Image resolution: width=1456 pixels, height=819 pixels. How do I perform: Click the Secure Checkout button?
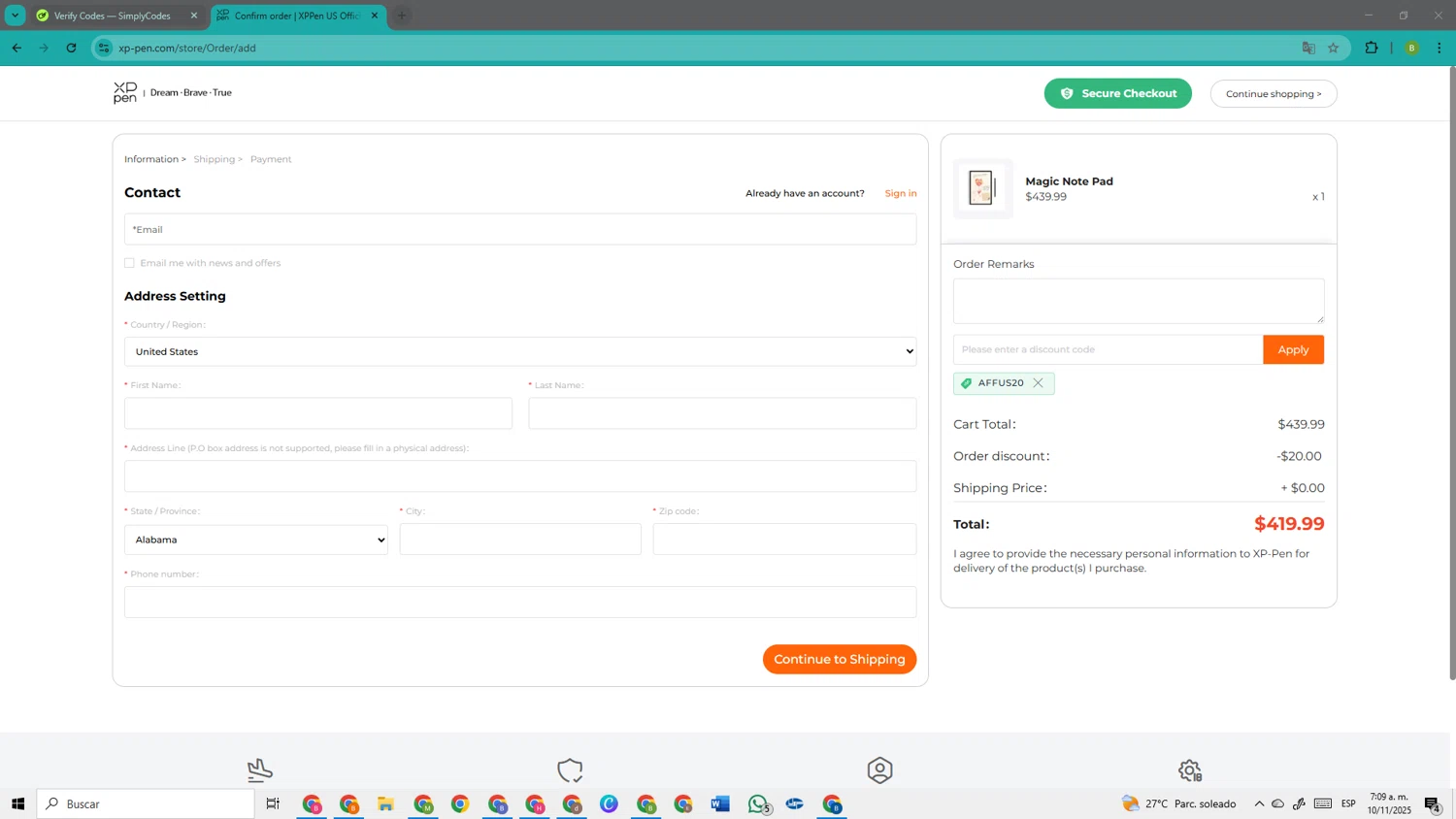pyautogui.click(x=1118, y=93)
